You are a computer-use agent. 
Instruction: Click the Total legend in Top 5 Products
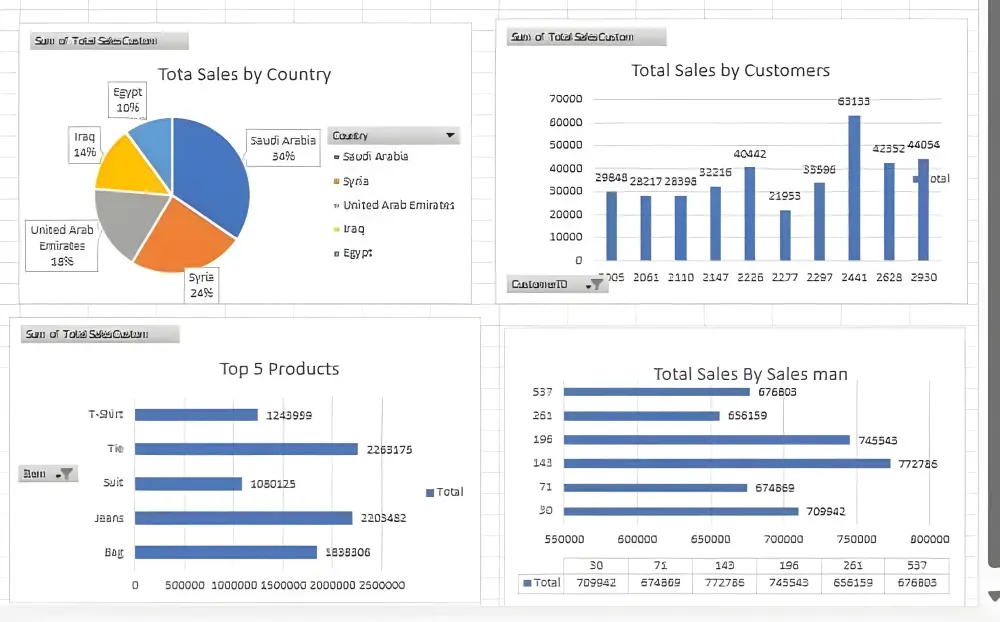445,492
